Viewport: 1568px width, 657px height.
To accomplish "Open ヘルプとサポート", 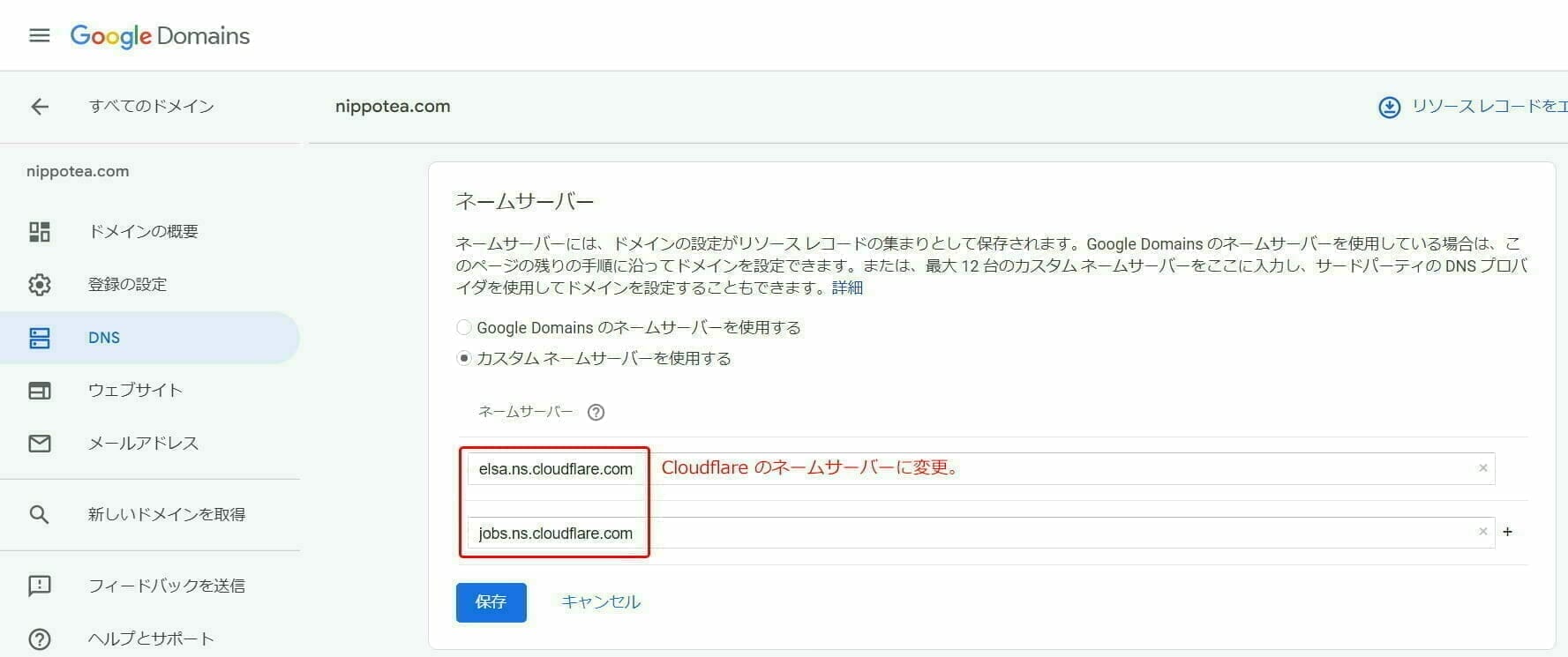I will (150, 638).
